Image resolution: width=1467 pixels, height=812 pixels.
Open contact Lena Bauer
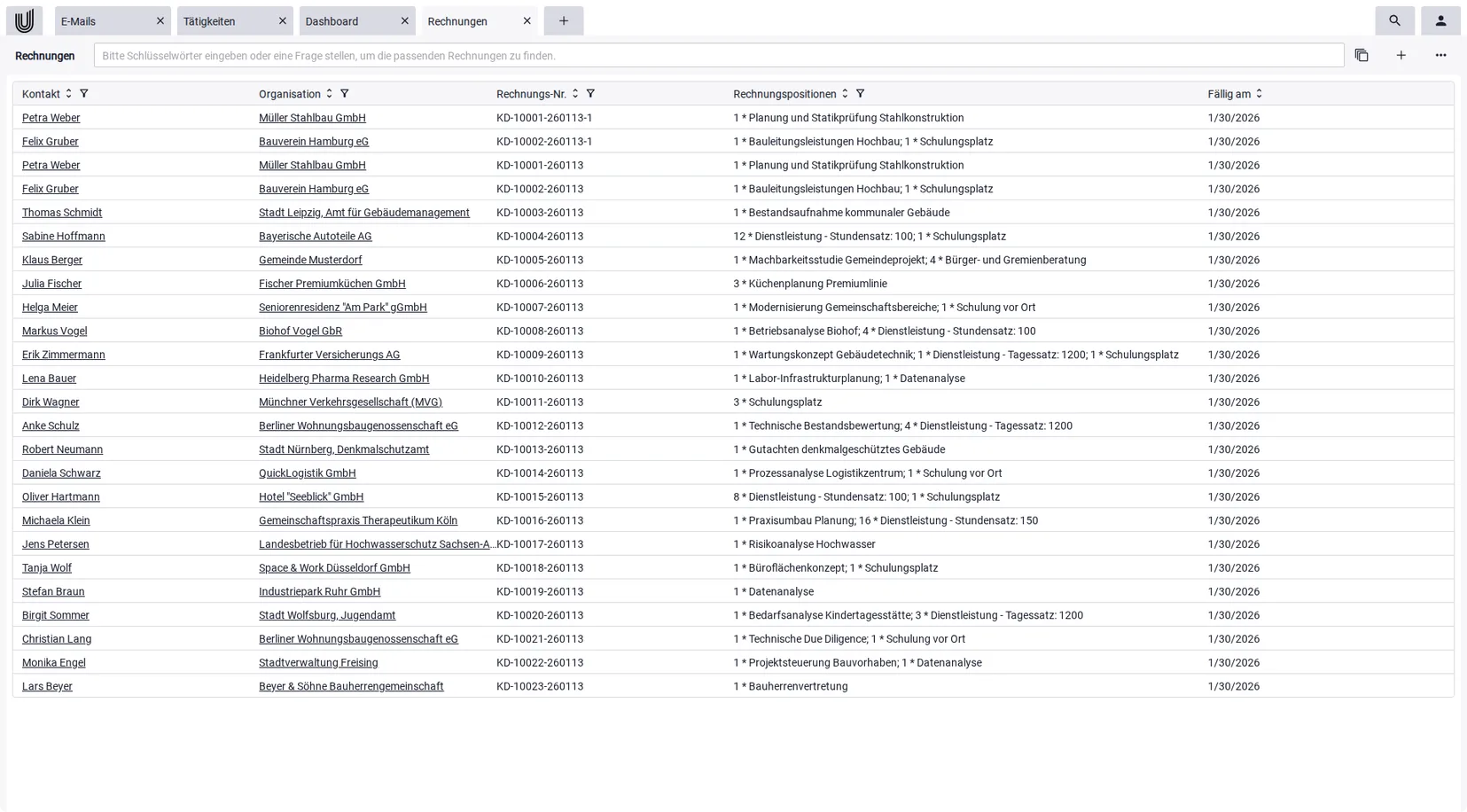click(x=49, y=379)
